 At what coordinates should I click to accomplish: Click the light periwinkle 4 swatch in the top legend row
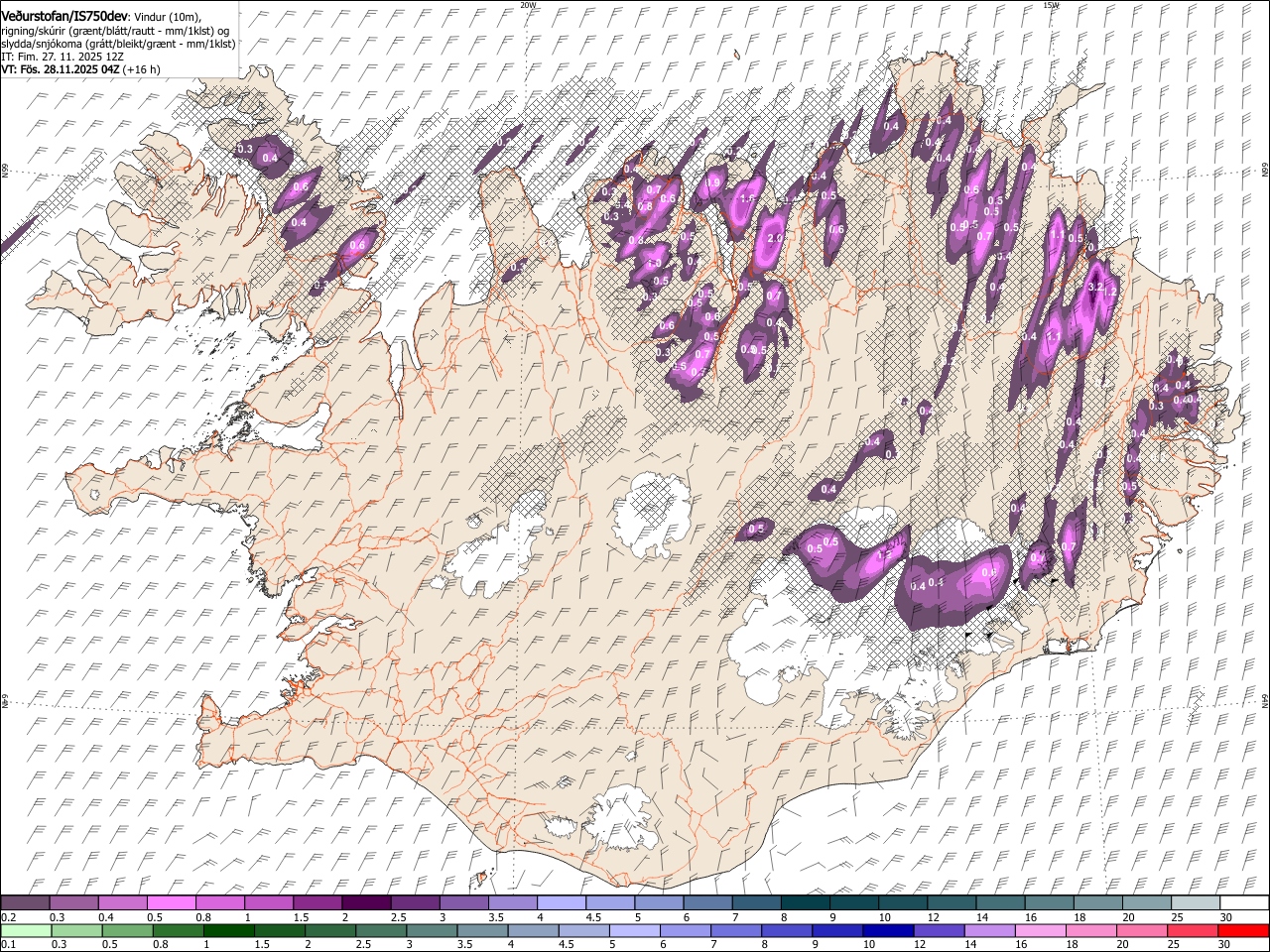click(x=561, y=903)
